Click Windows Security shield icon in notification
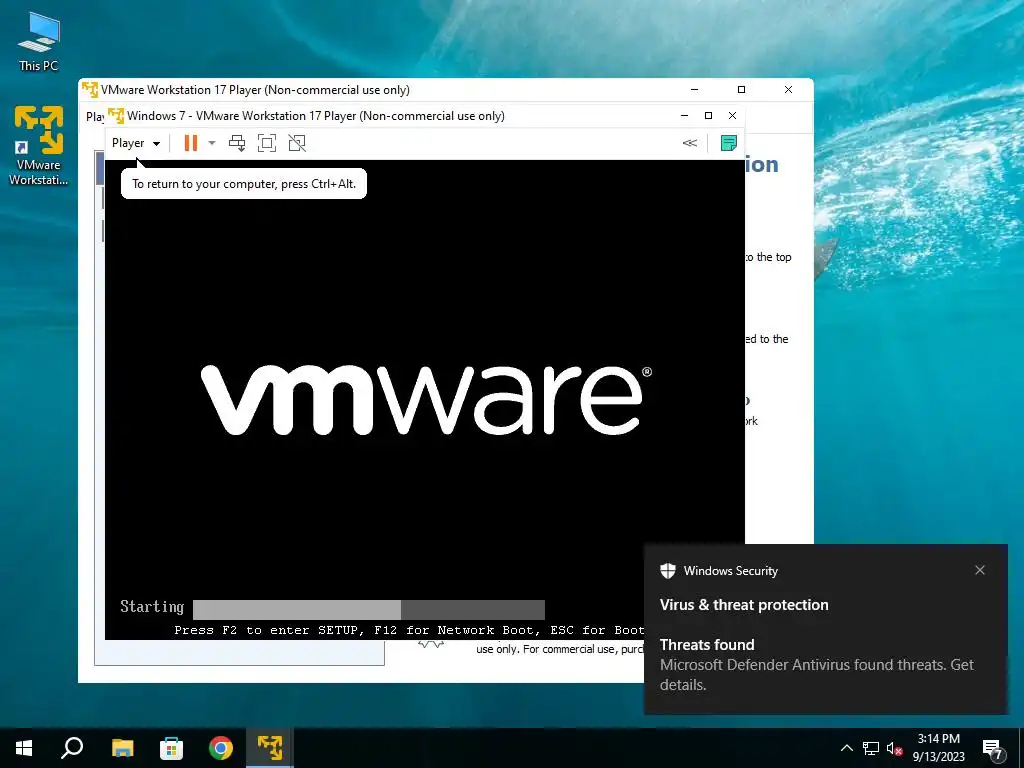The image size is (1024, 768). pos(667,571)
